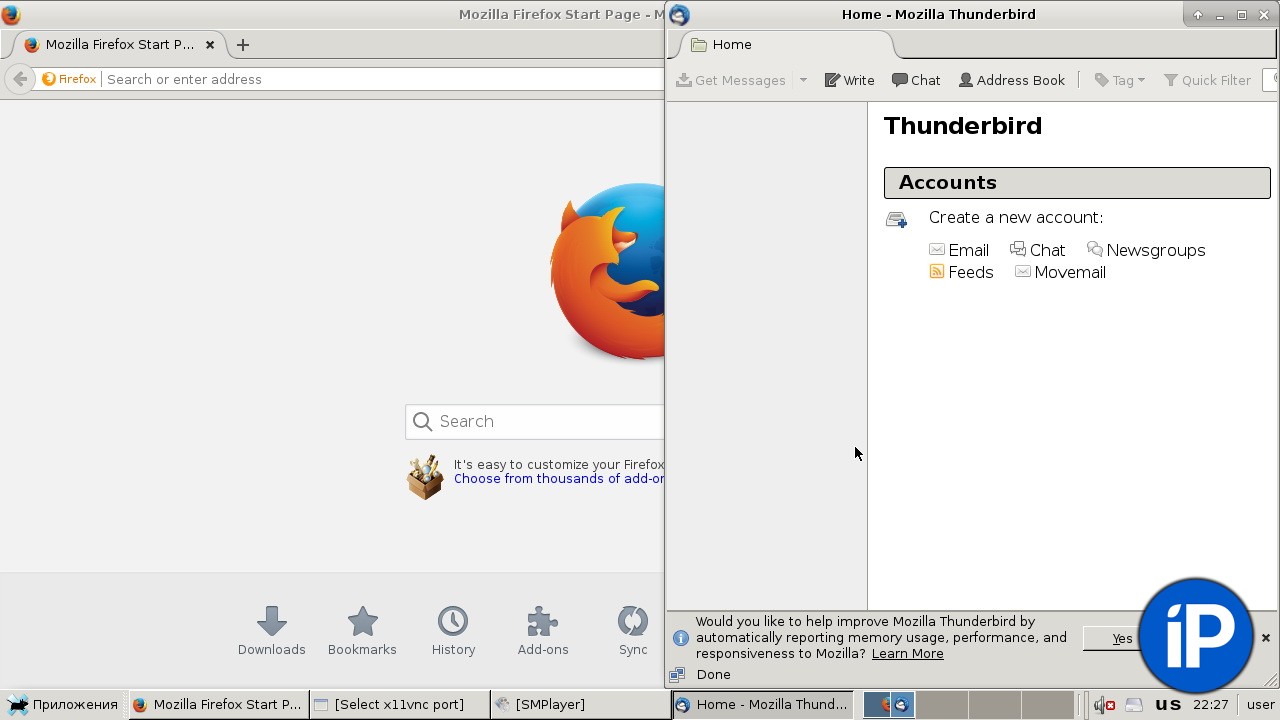Open Downloads from Firefox start page

272,631
